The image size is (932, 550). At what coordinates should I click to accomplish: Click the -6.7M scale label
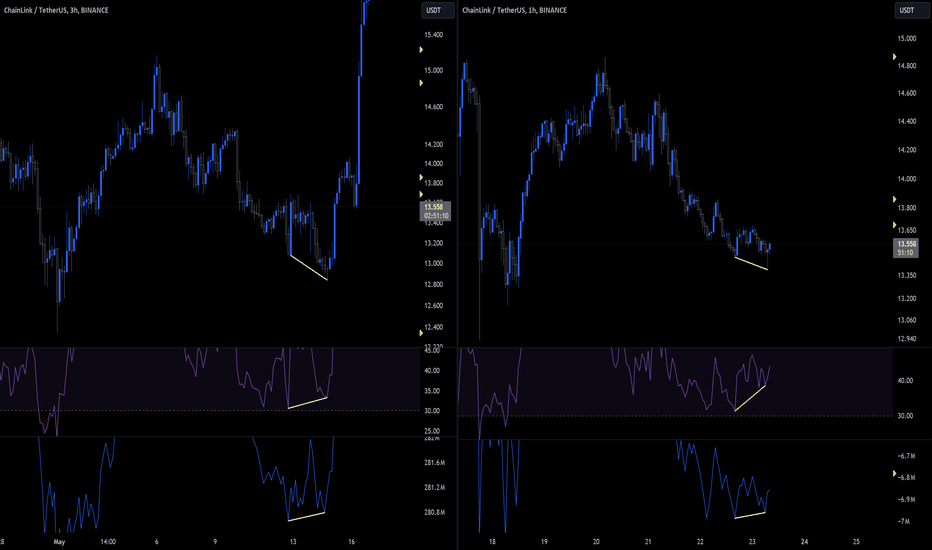[906, 456]
